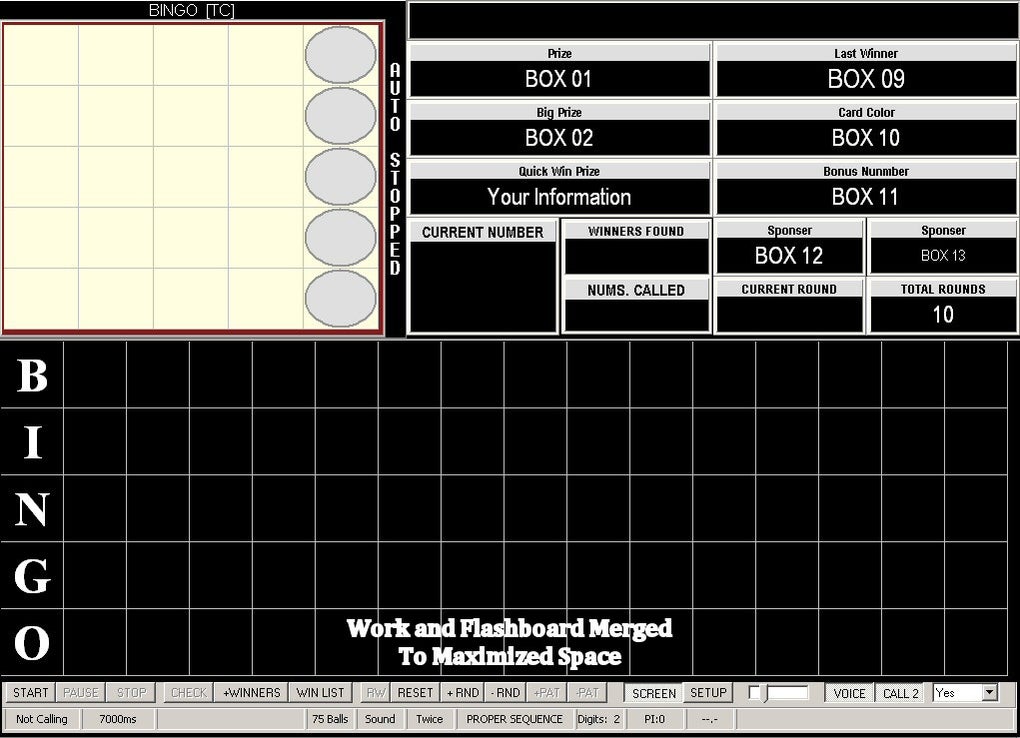Enable VOICE calling
The image size is (1020, 738).
[x=848, y=692]
